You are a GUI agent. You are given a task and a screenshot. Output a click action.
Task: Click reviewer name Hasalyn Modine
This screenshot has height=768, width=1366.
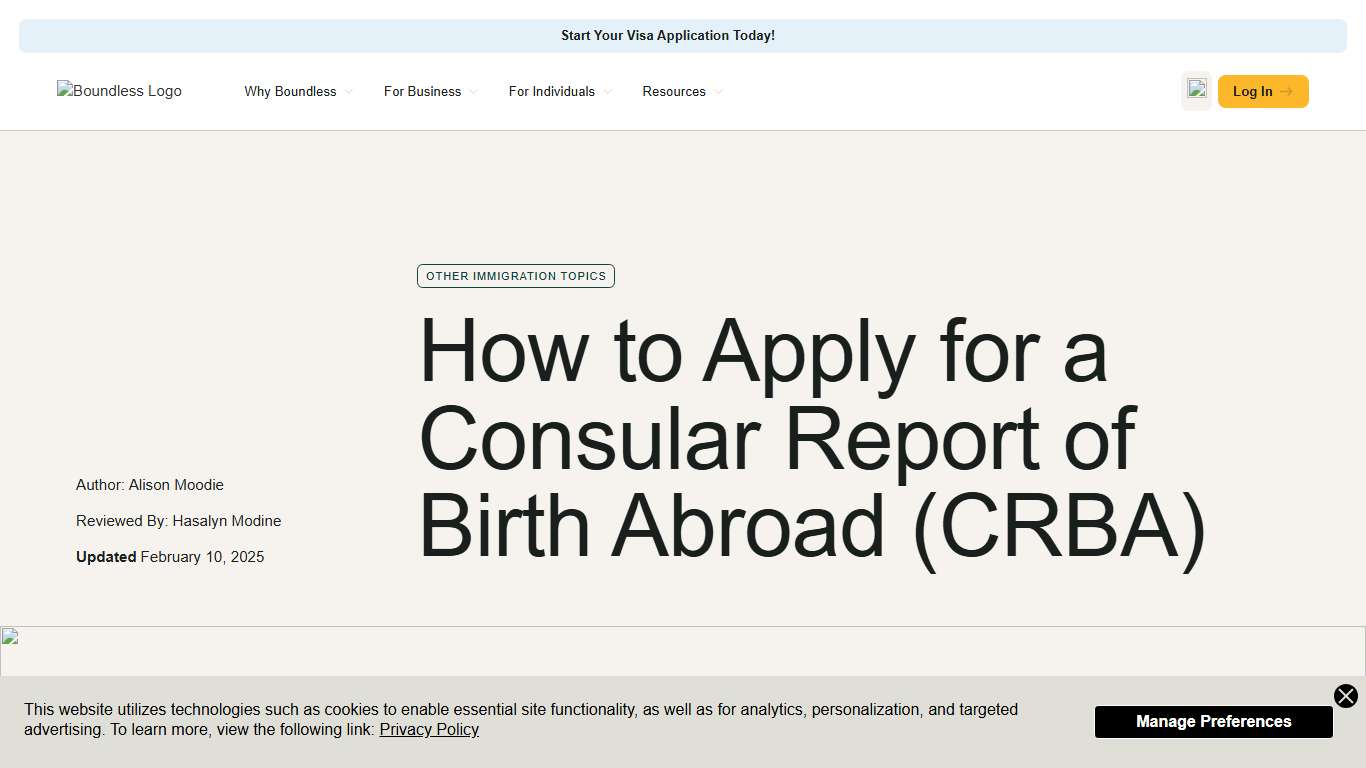(228, 521)
